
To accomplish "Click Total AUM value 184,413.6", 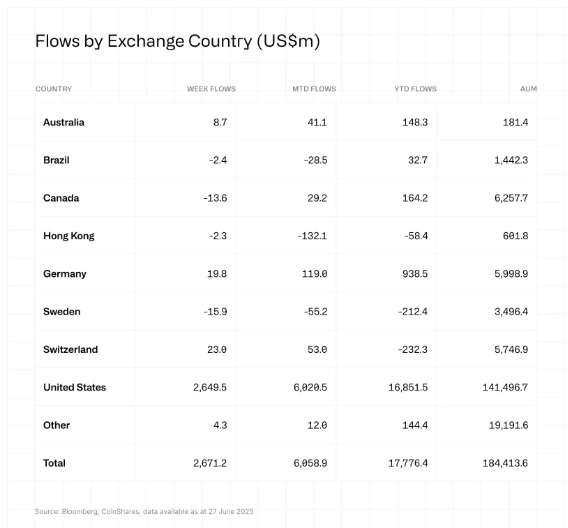I will (505, 463).
